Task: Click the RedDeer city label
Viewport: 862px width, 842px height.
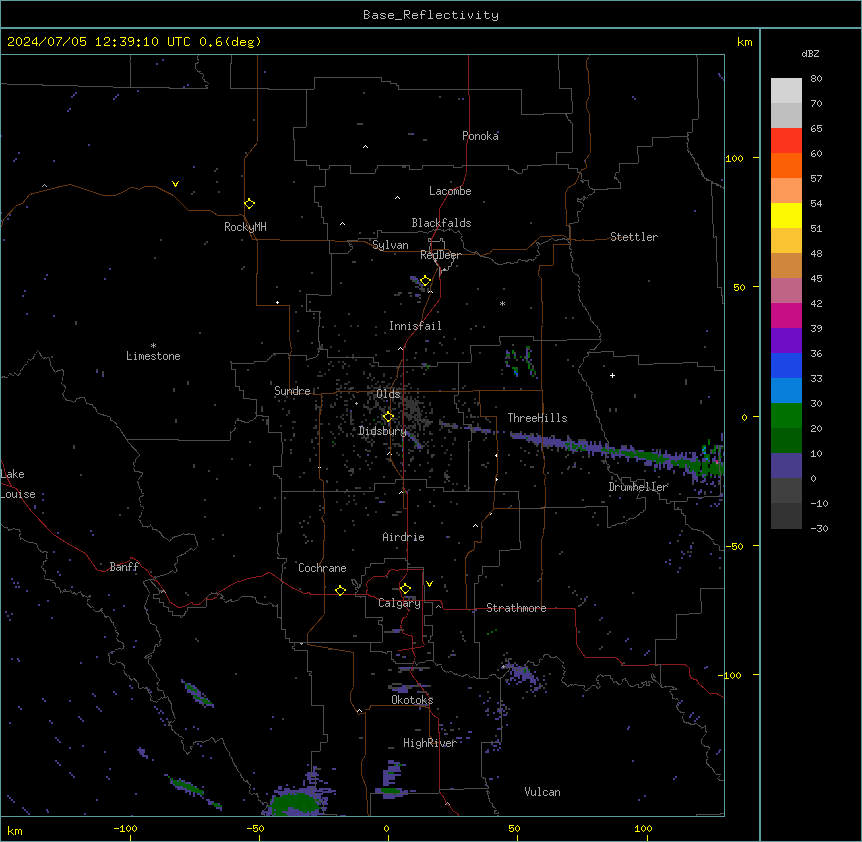Action: (440, 255)
